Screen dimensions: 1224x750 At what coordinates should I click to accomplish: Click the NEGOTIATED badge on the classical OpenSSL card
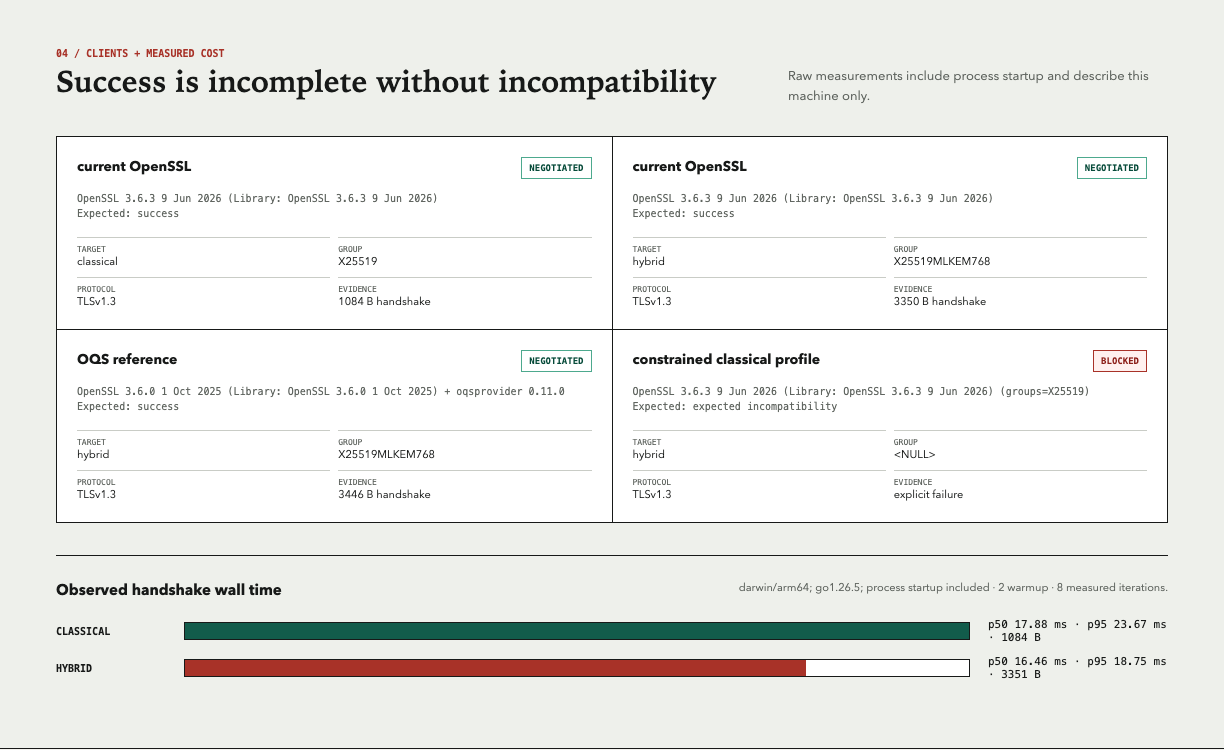(x=556, y=168)
